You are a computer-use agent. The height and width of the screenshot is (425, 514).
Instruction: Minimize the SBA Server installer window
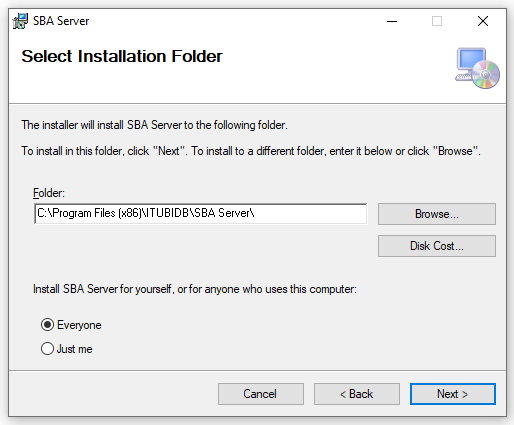pyautogui.click(x=392, y=21)
